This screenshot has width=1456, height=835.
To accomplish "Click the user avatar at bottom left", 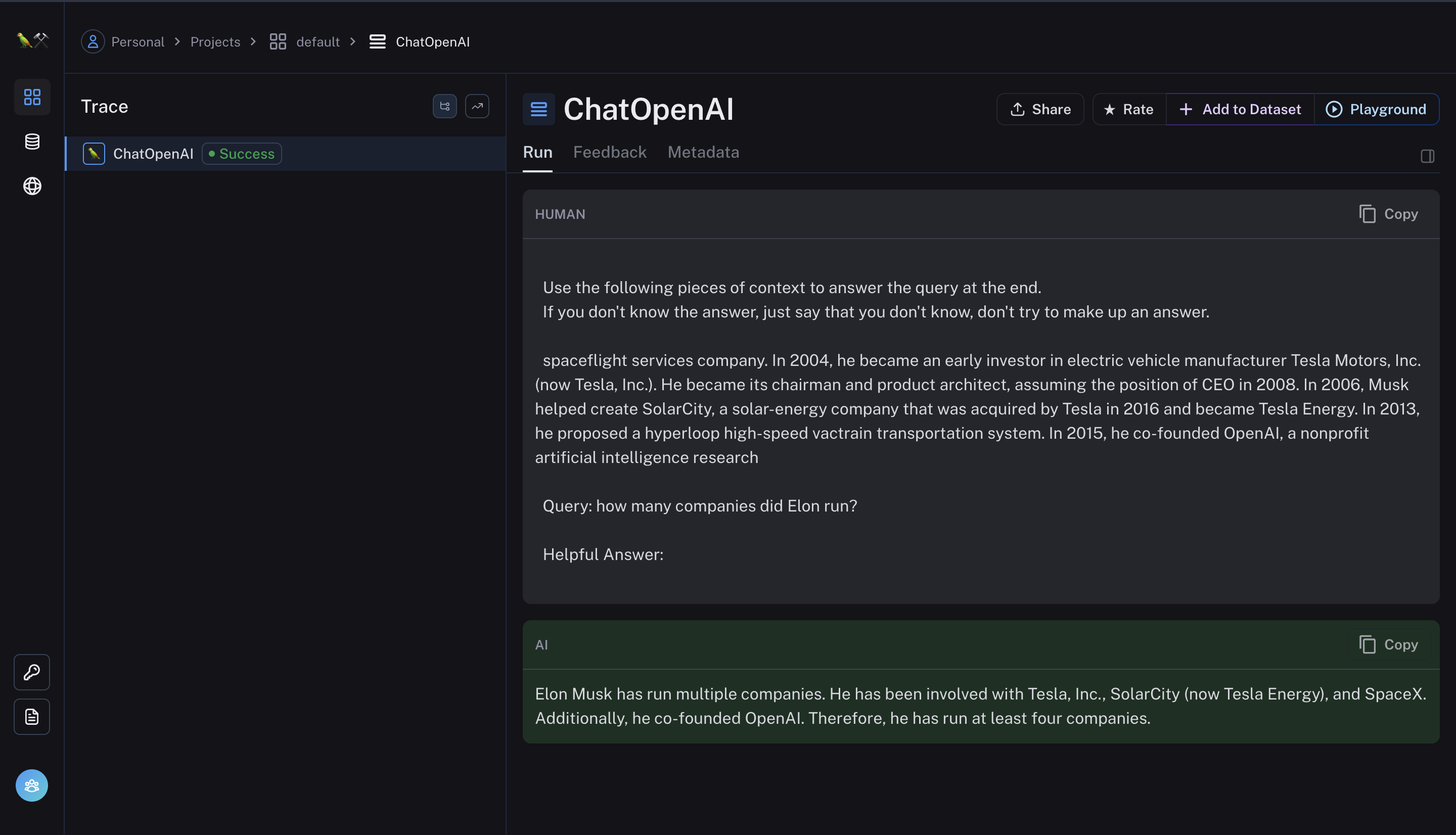I will (x=32, y=785).
